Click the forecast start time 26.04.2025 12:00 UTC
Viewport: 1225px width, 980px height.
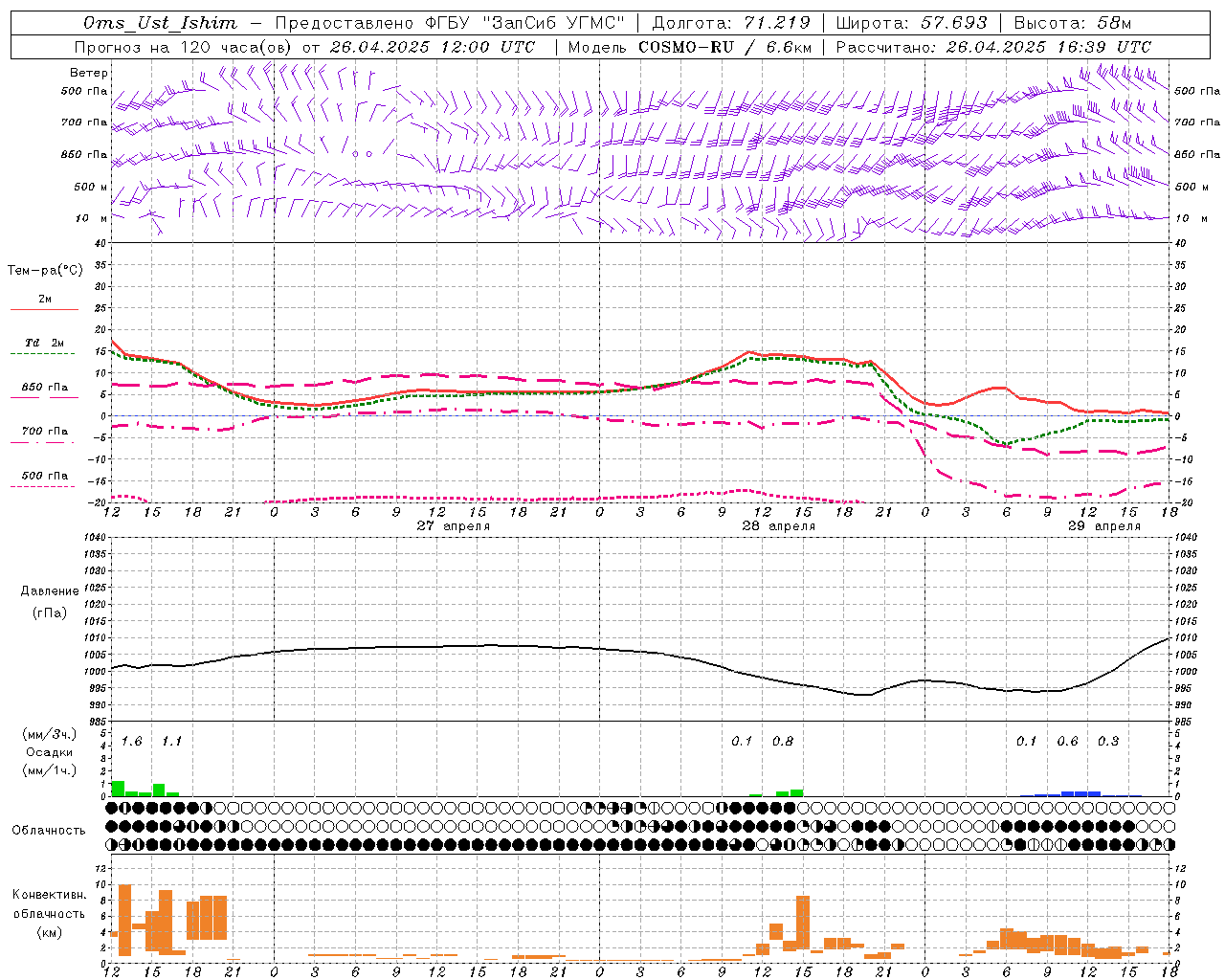432,47
